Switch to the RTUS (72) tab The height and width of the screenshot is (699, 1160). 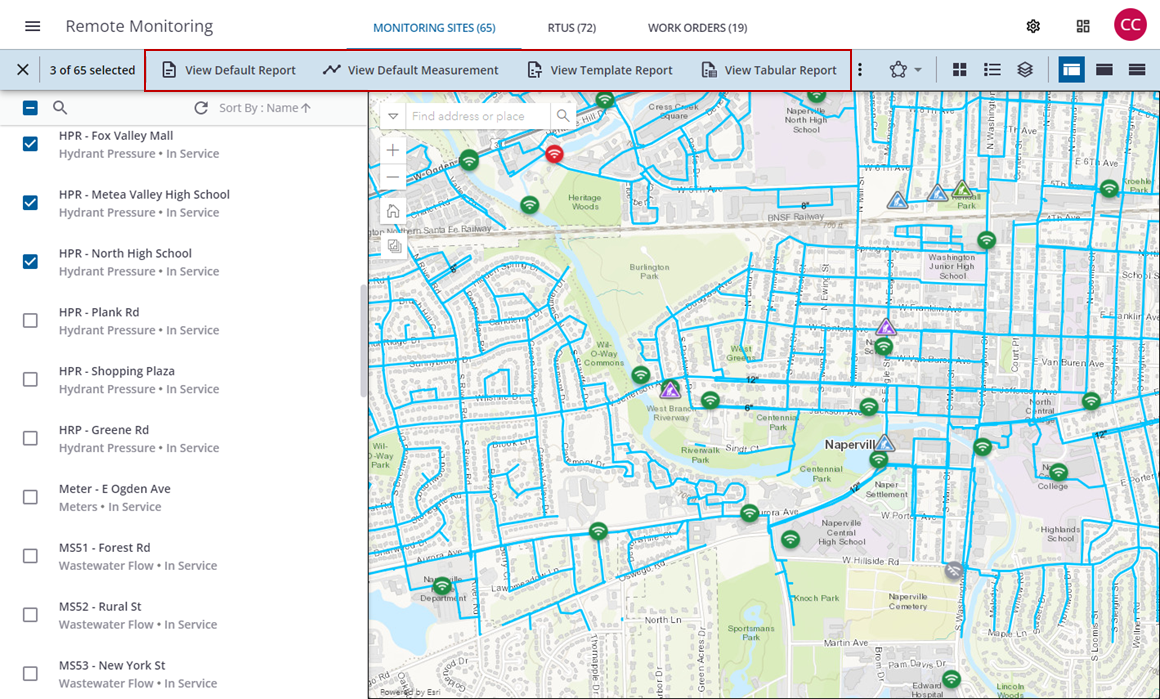coord(571,28)
